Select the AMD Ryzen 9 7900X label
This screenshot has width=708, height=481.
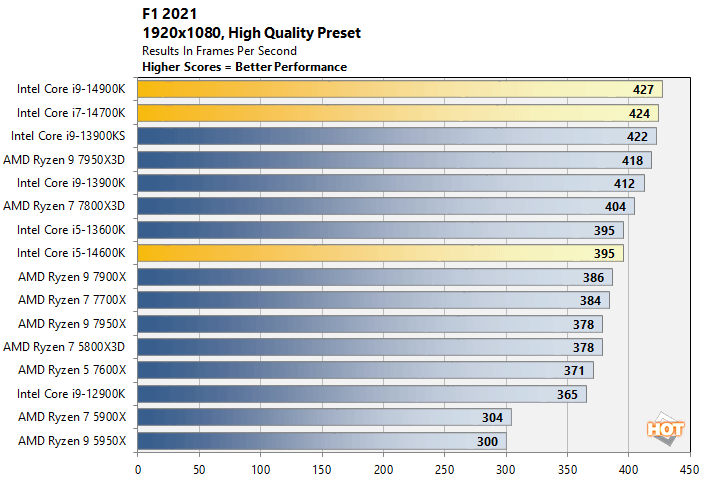tap(72, 277)
